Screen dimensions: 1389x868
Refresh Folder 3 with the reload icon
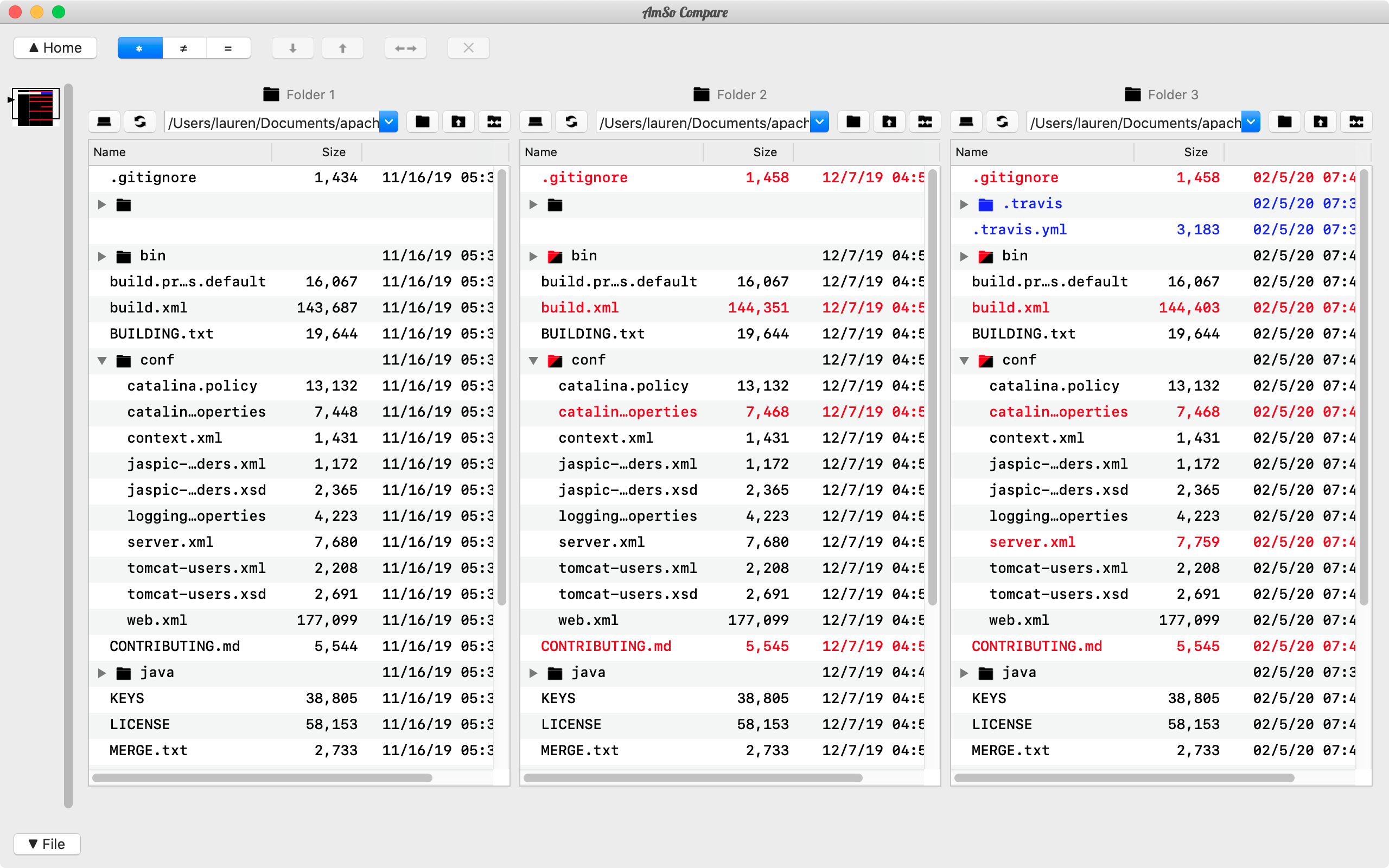tap(1002, 122)
